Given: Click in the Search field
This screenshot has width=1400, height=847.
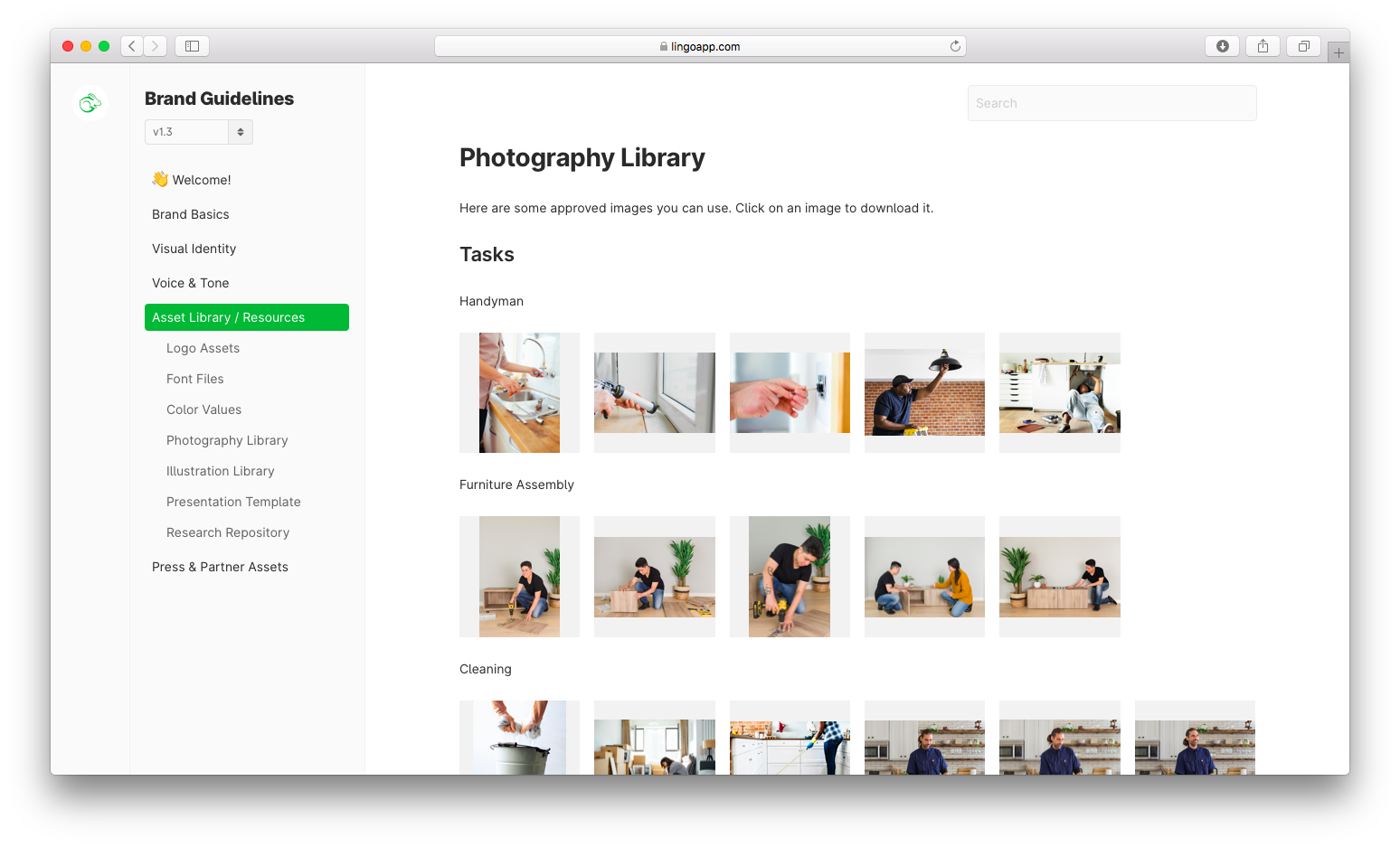Looking at the screenshot, I should [x=1111, y=103].
